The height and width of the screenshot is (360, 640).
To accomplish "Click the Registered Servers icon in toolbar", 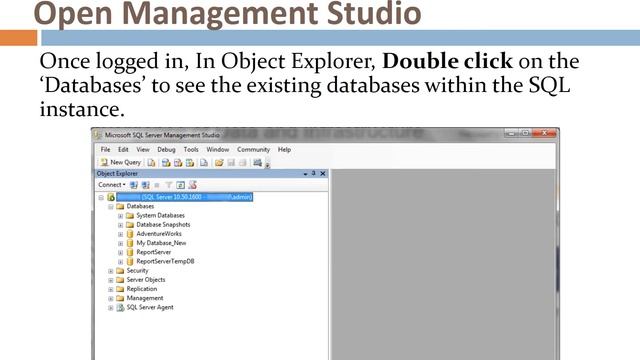I will point(257,162).
